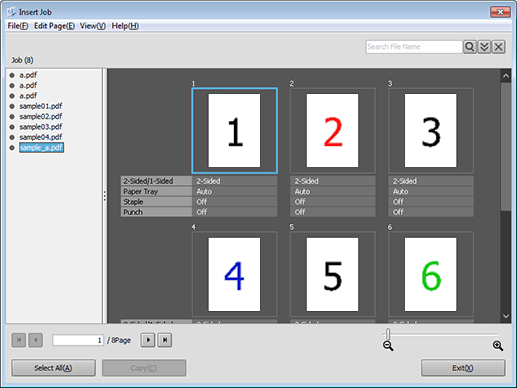Click the zoom in magnifier icon

[498, 346]
